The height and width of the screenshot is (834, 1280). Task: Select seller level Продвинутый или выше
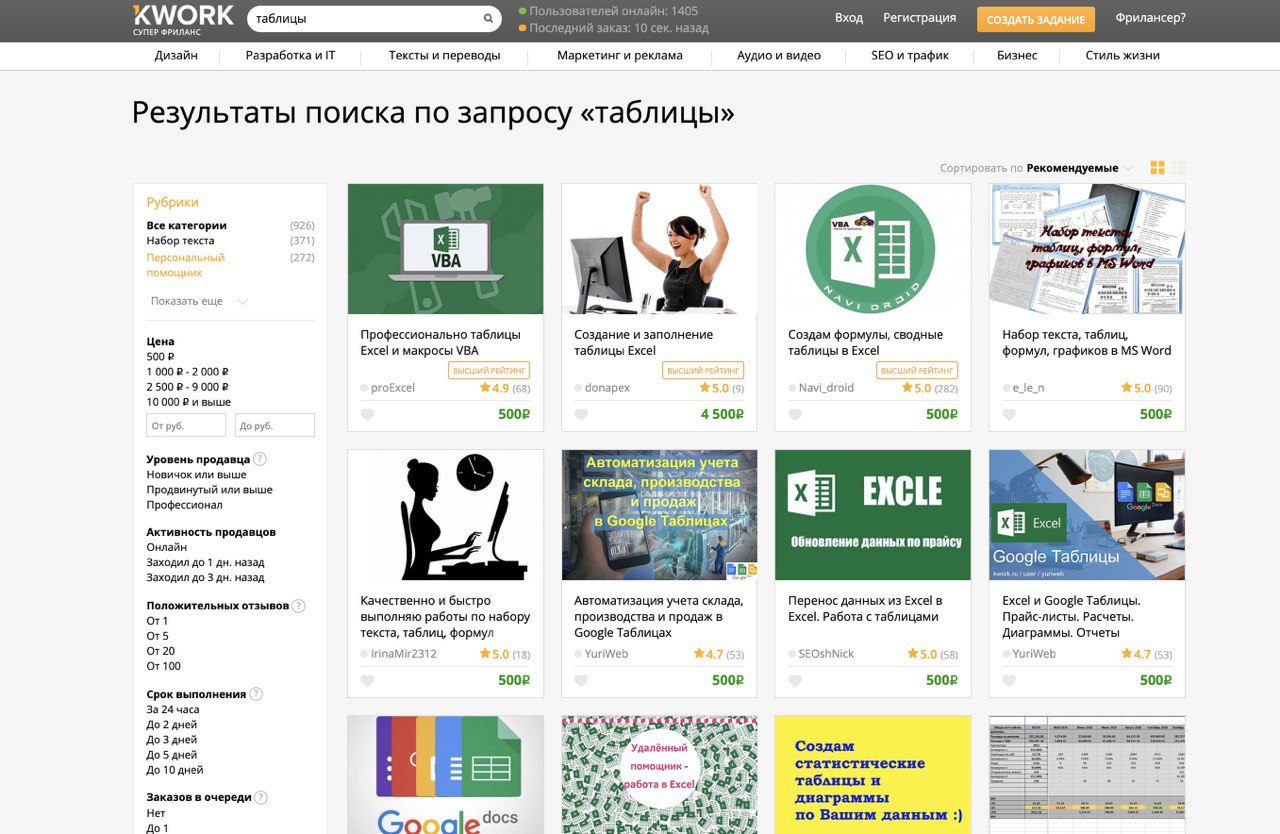point(209,490)
